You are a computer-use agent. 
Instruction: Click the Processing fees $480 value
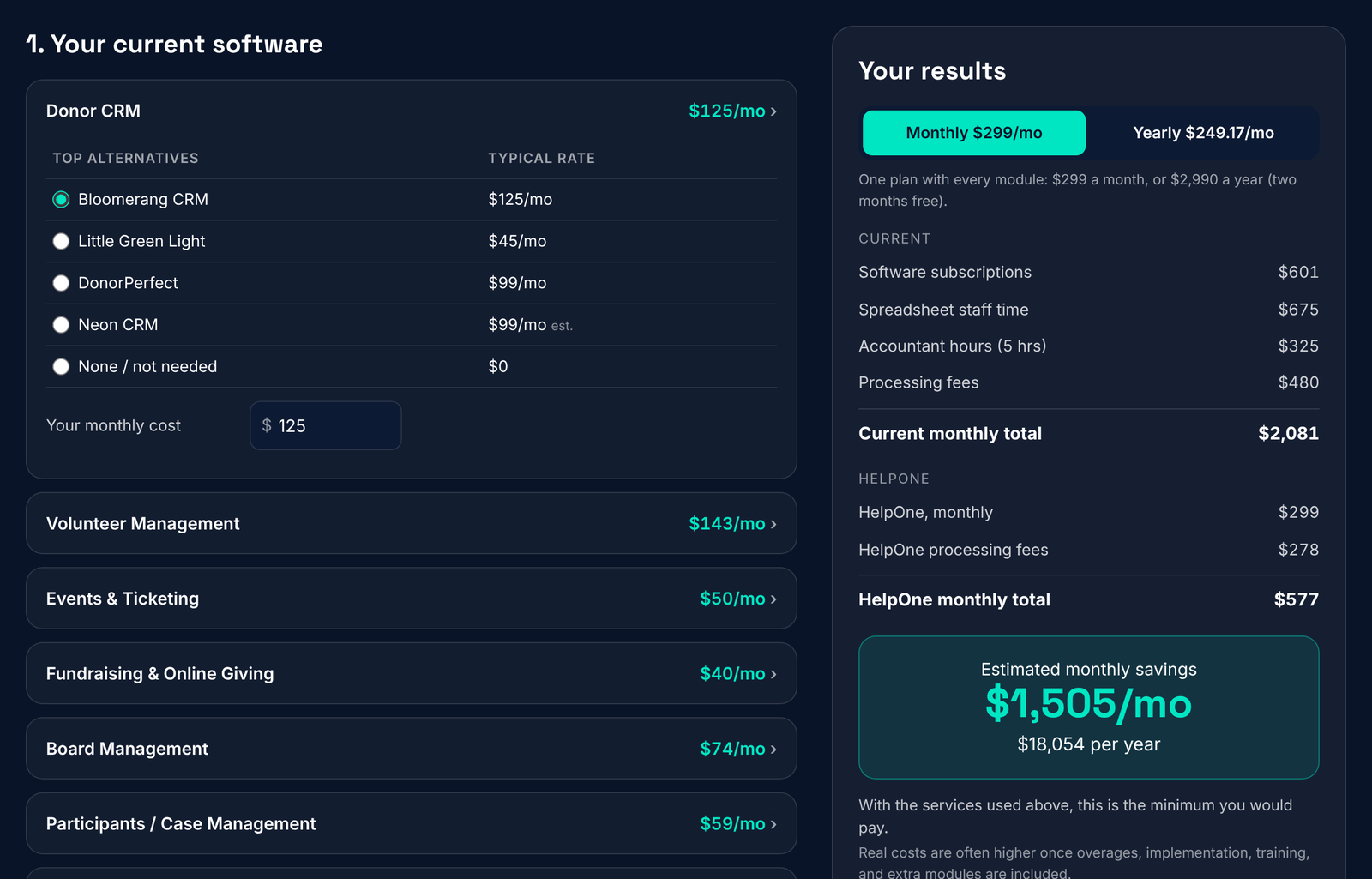(x=1298, y=383)
